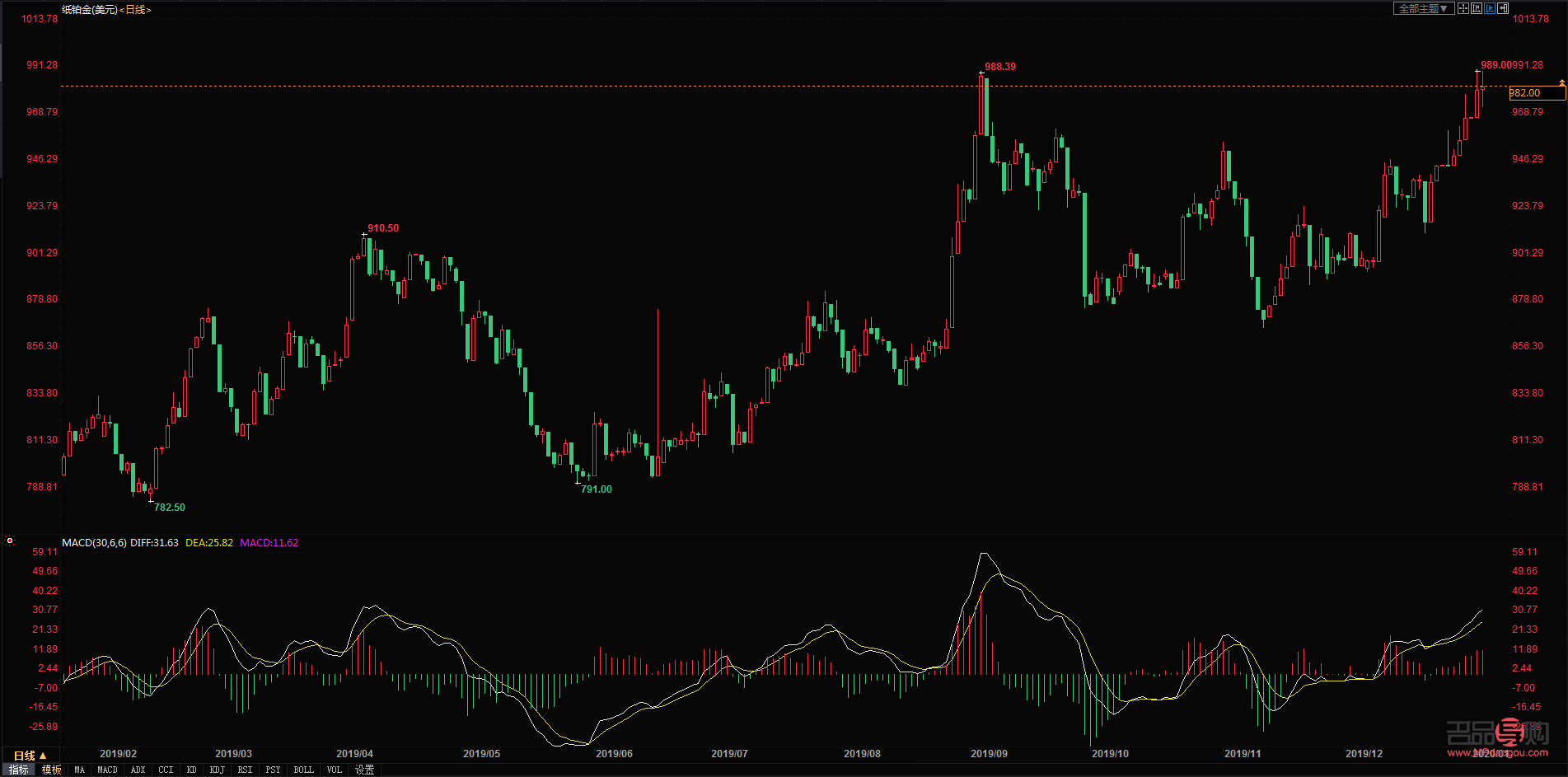Switch to the 指标 tab
The width and height of the screenshot is (1568, 777).
click(18, 769)
